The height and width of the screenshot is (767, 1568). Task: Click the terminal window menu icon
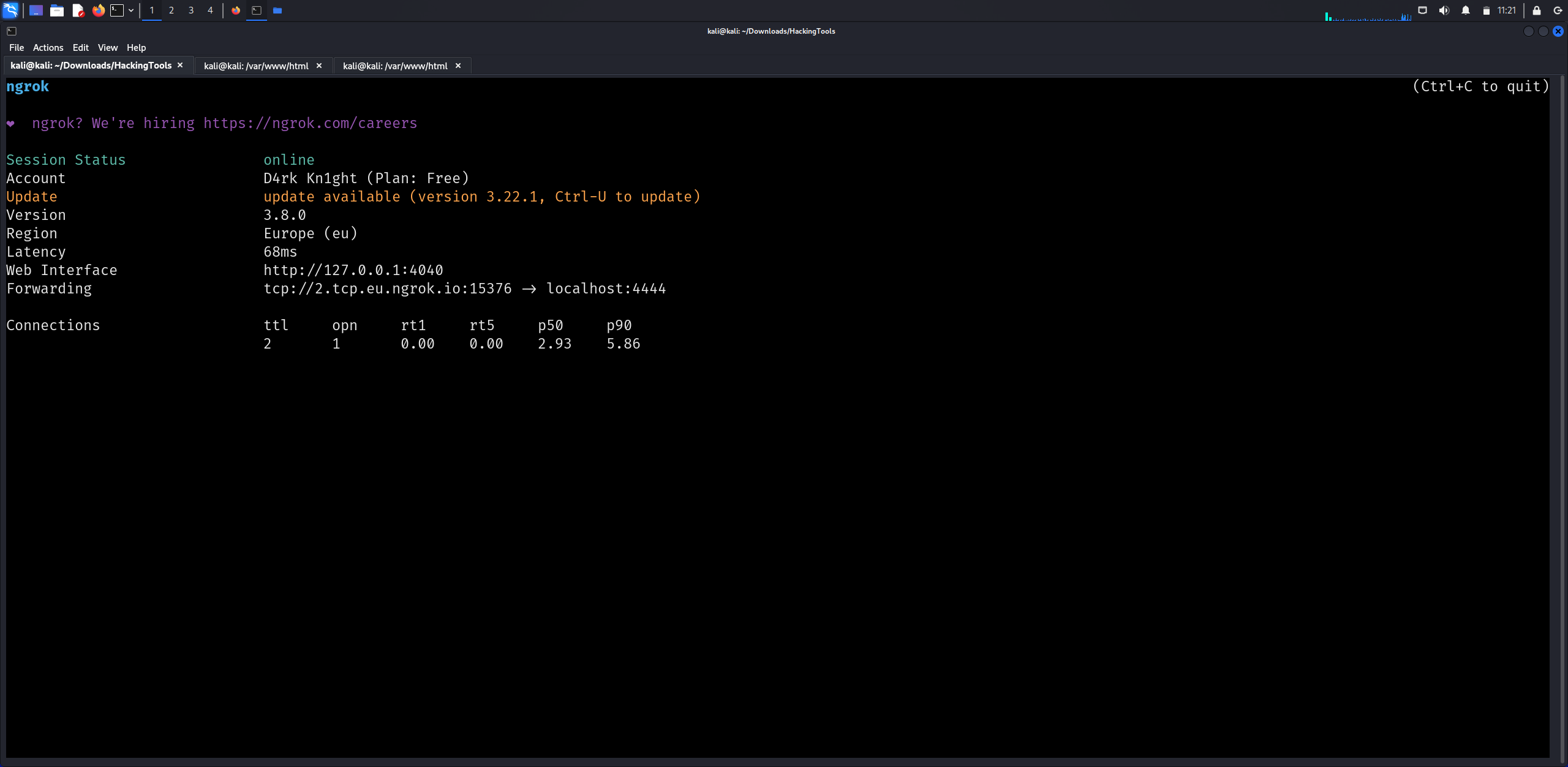[x=12, y=31]
